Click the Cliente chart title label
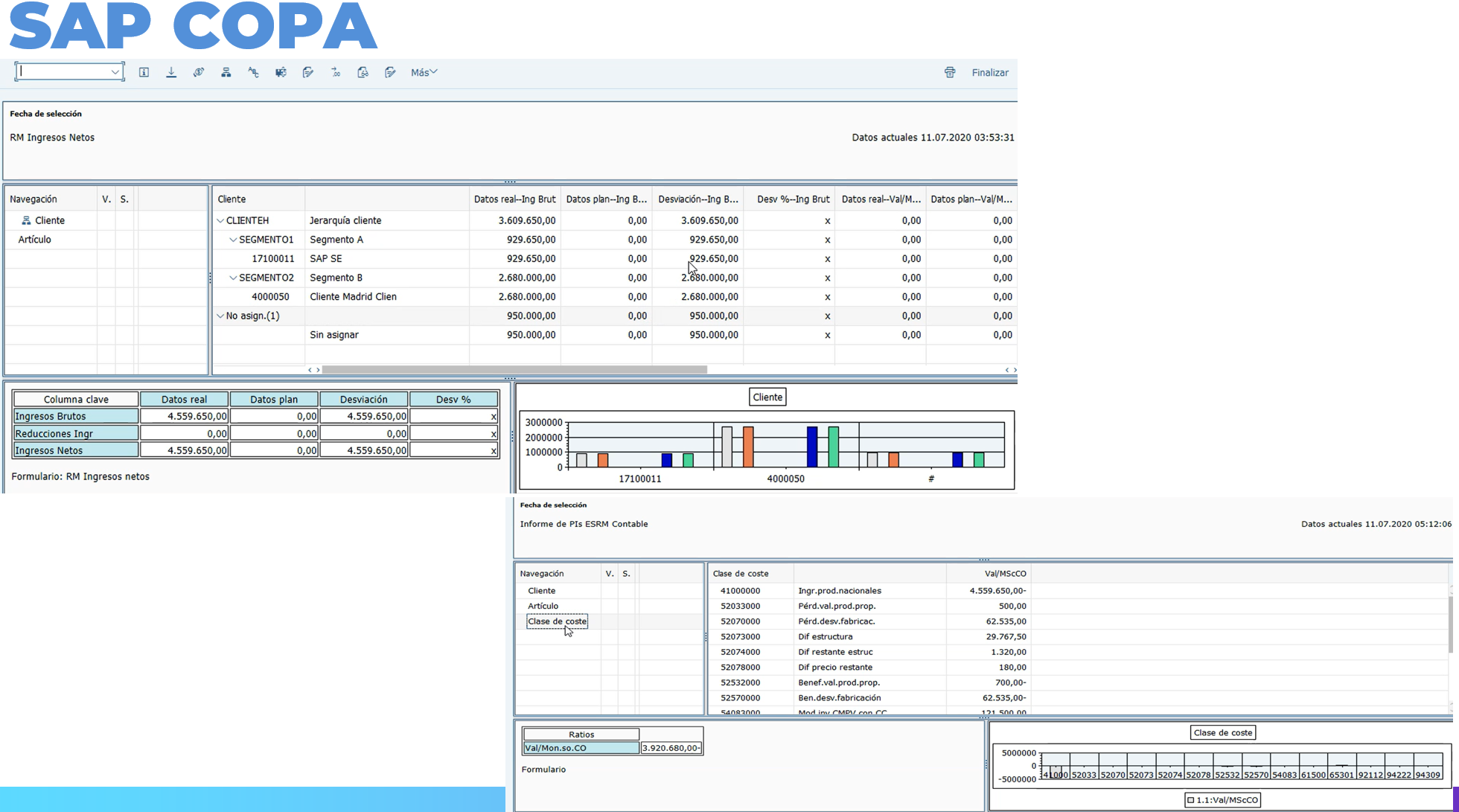Image resolution: width=1459 pixels, height=812 pixels. pyautogui.click(x=767, y=397)
